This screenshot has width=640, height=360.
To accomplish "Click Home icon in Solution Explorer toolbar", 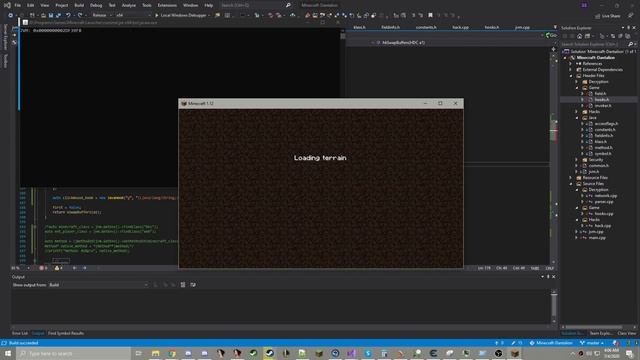I will (x=580, y=36).
